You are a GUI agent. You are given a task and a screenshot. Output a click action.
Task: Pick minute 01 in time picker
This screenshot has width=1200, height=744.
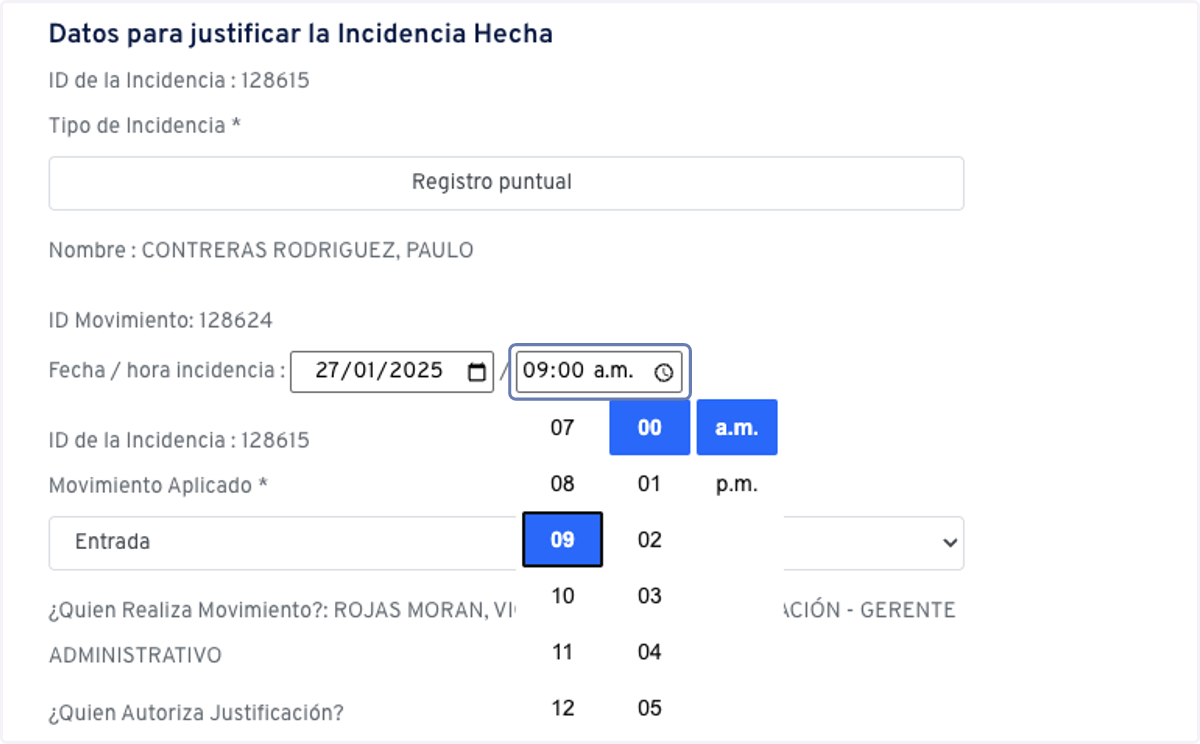tap(650, 484)
